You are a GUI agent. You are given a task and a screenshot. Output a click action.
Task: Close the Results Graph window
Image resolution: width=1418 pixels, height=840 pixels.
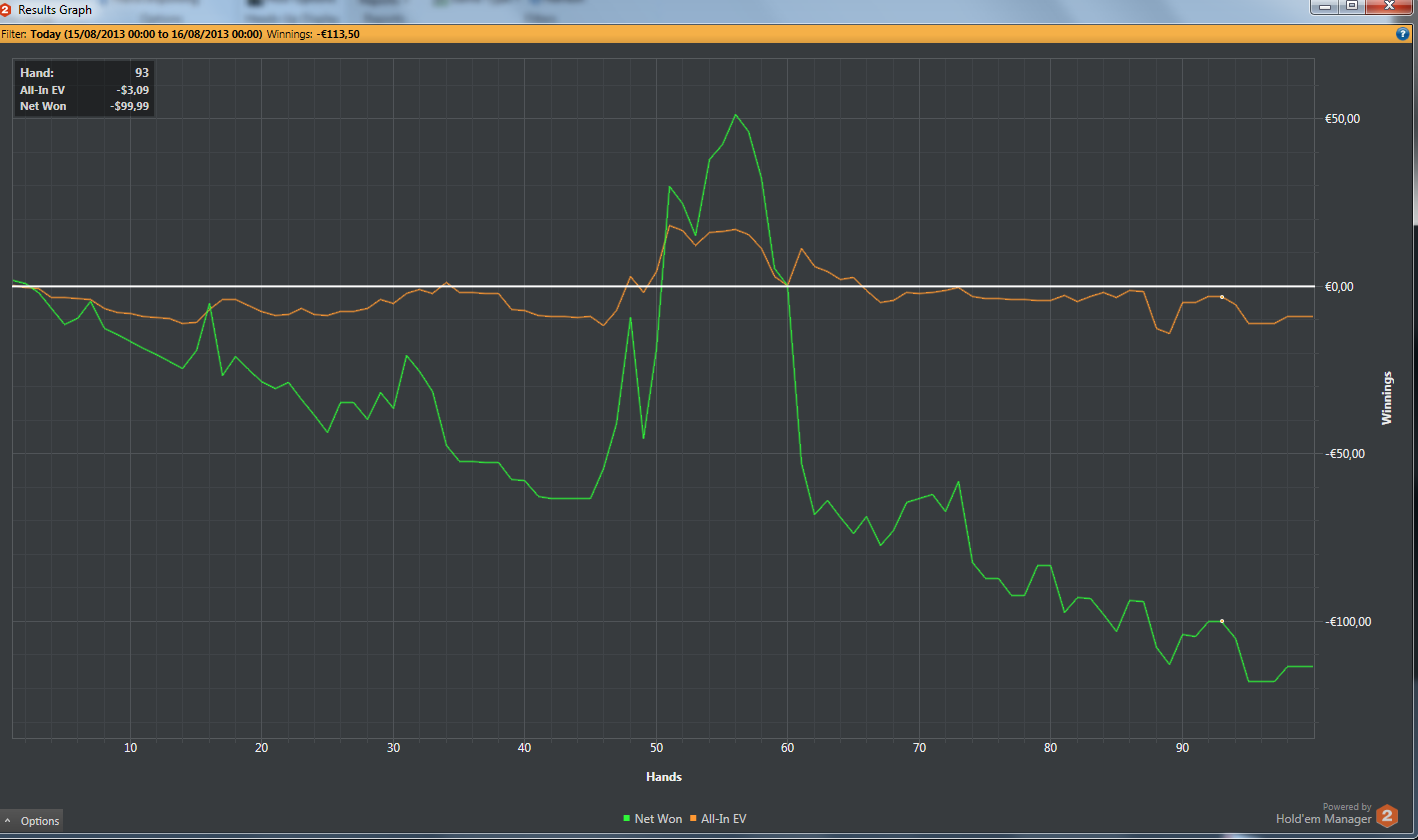click(1388, 7)
